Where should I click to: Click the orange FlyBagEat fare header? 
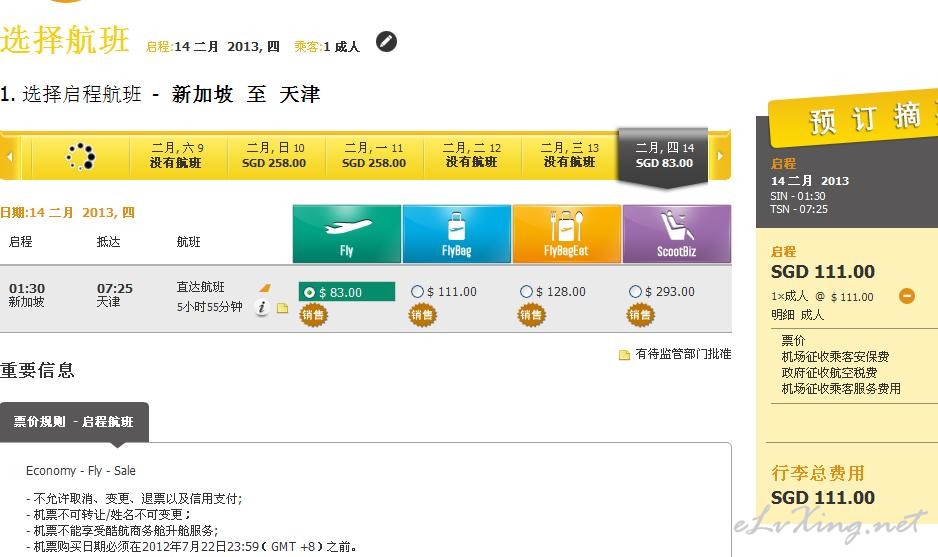pos(567,234)
